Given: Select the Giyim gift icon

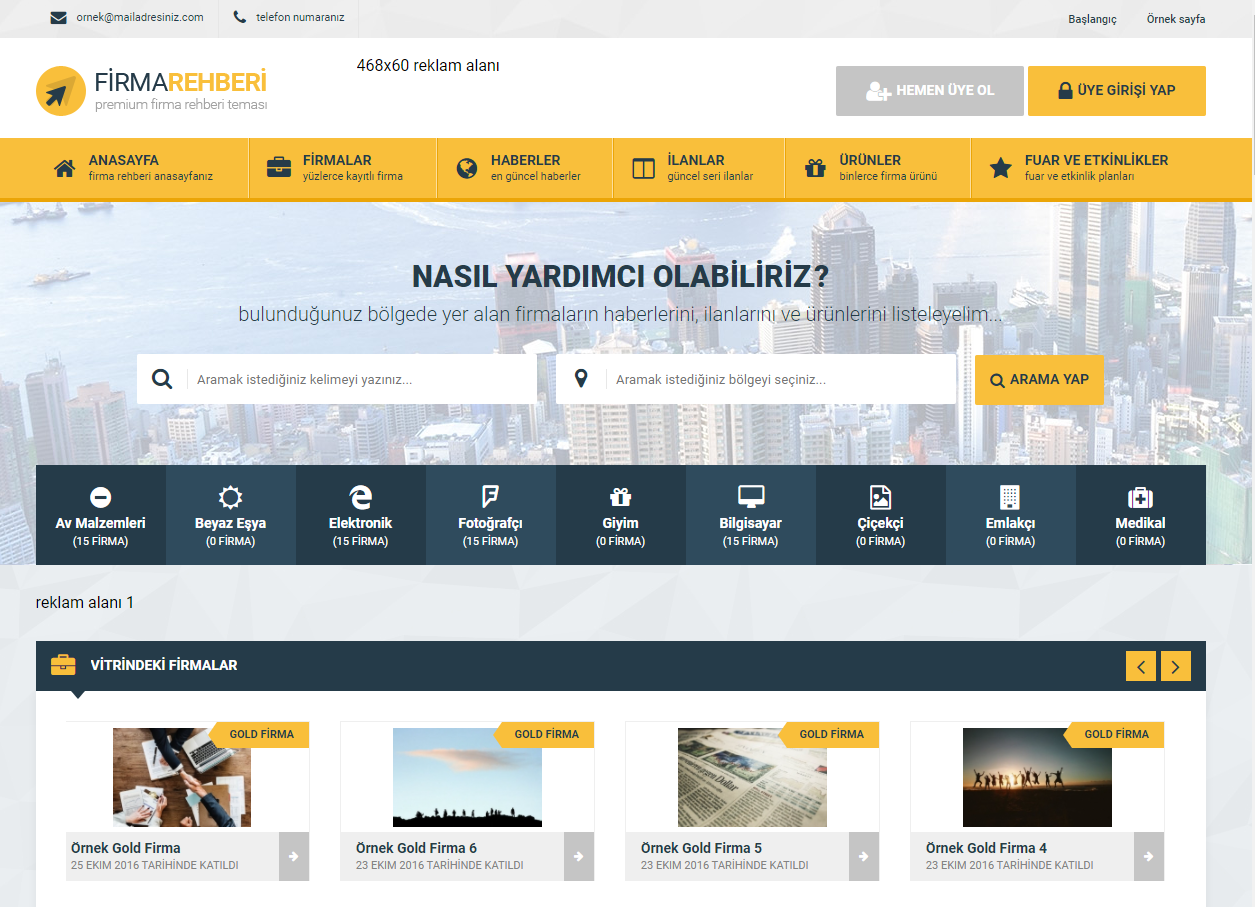Looking at the screenshot, I should [620, 497].
